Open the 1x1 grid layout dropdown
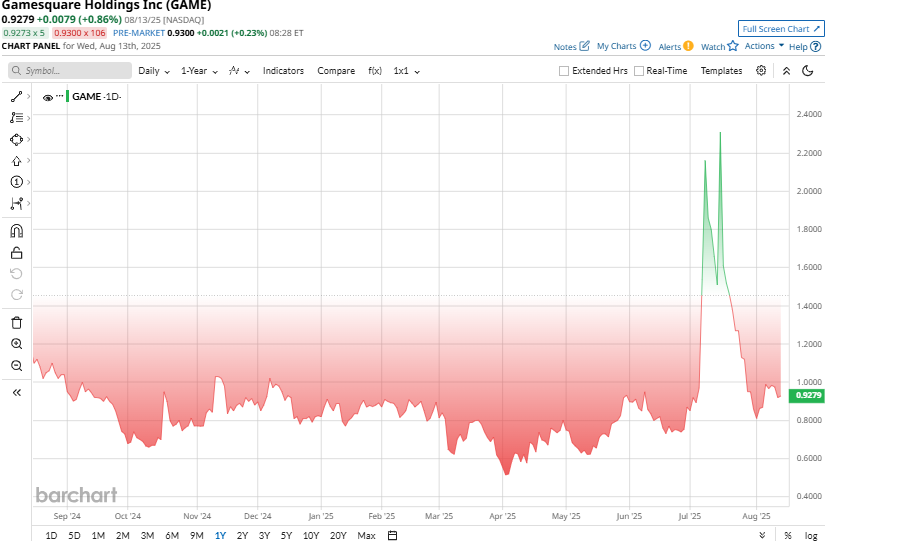This screenshot has height=541, width=919. click(407, 71)
